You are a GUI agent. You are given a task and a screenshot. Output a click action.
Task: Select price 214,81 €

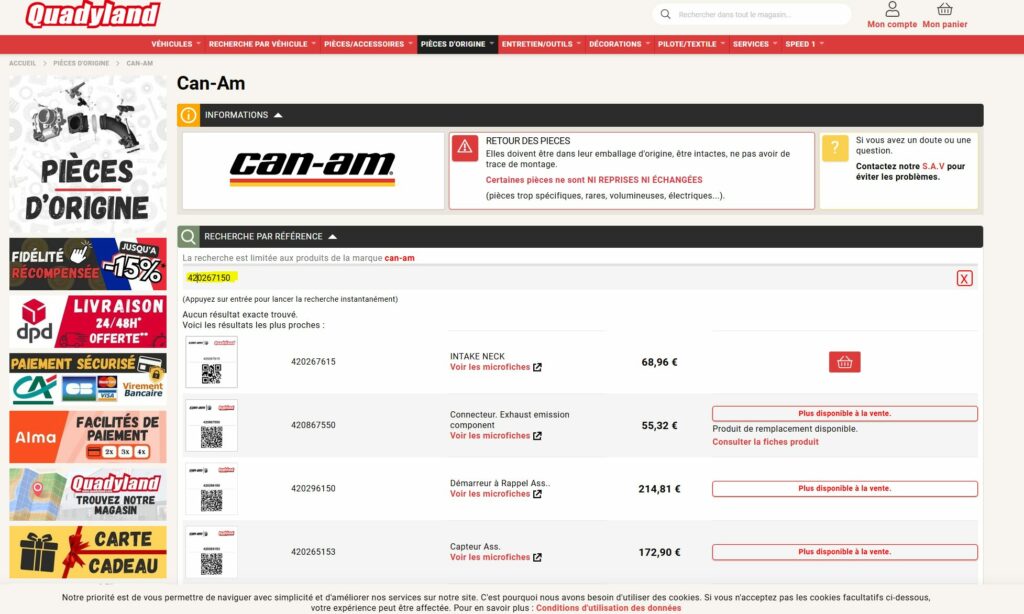tap(659, 489)
